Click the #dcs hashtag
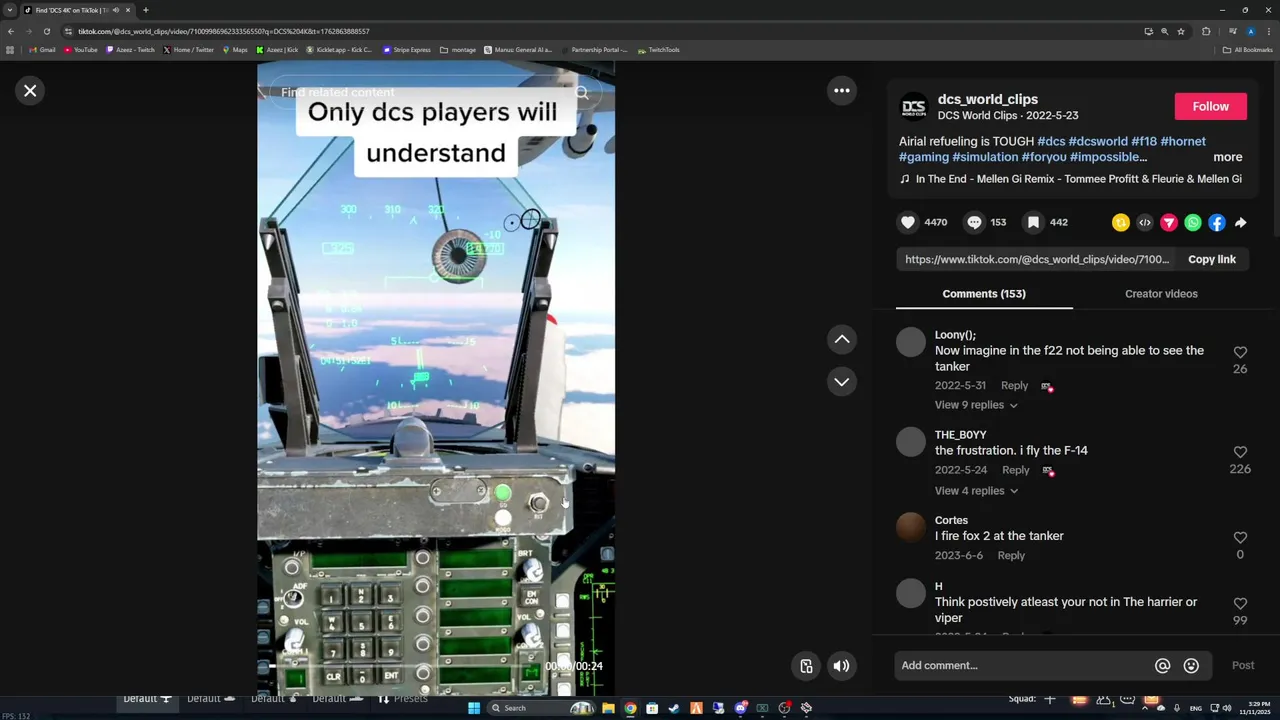This screenshot has width=1280, height=720. click(x=1051, y=142)
